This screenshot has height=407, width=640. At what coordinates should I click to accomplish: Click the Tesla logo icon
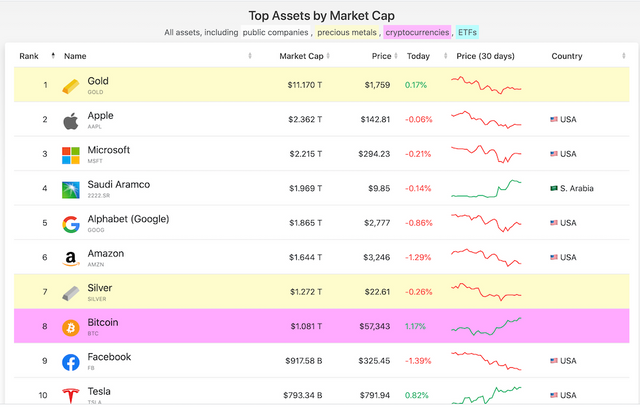tap(71, 396)
